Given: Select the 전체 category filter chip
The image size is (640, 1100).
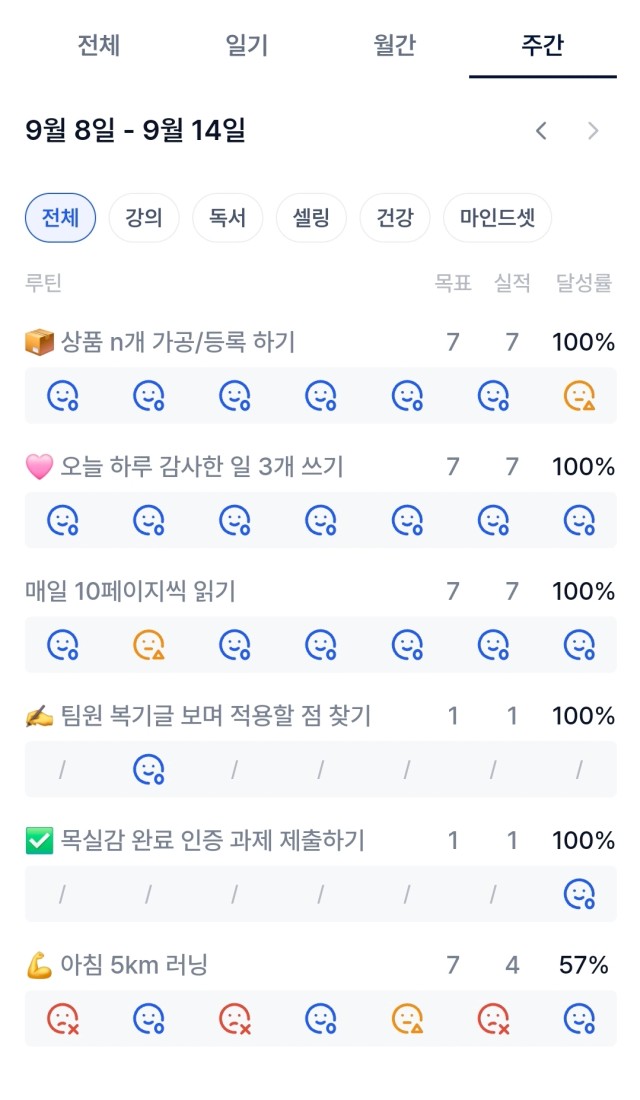Looking at the screenshot, I should [x=60, y=218].
